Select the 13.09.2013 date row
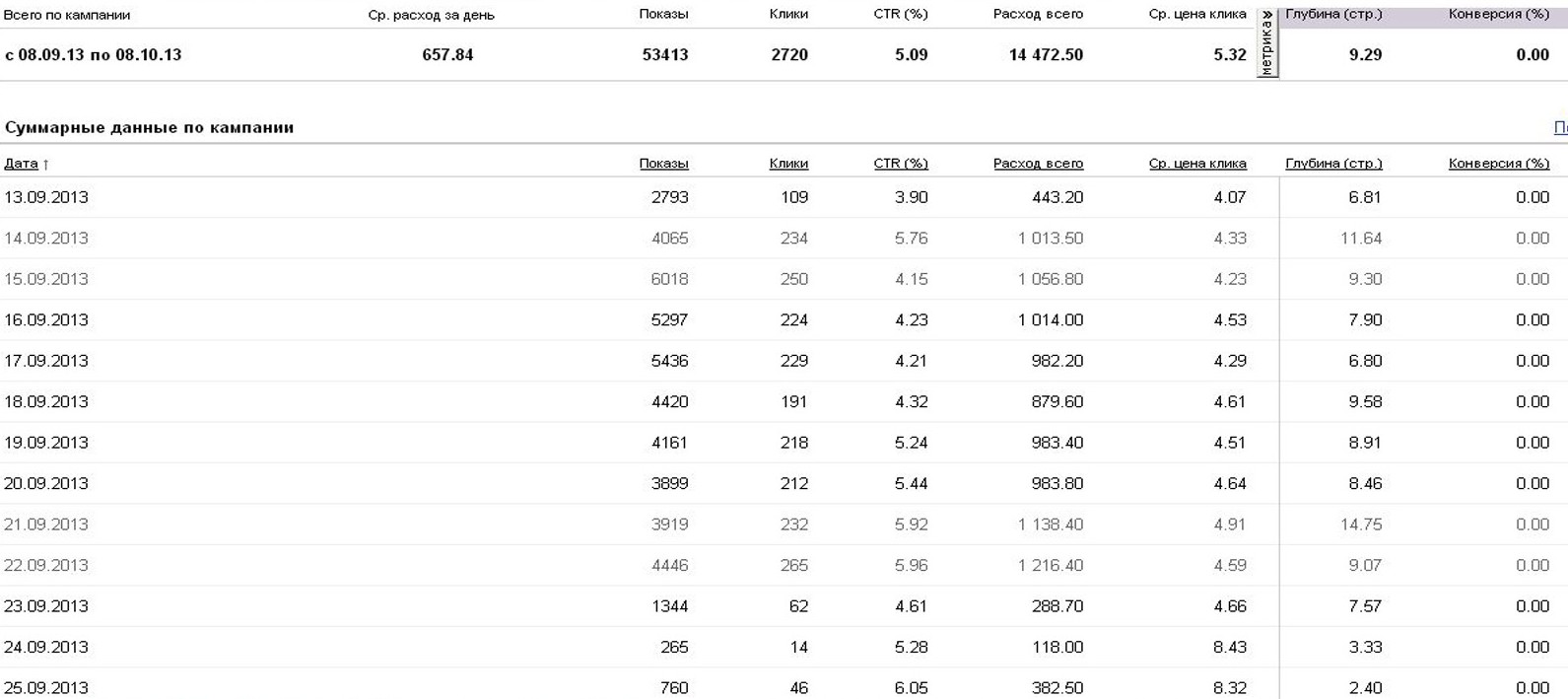Screen dimensions: 1568x699 pyautogui.click(x=46, y=197)
